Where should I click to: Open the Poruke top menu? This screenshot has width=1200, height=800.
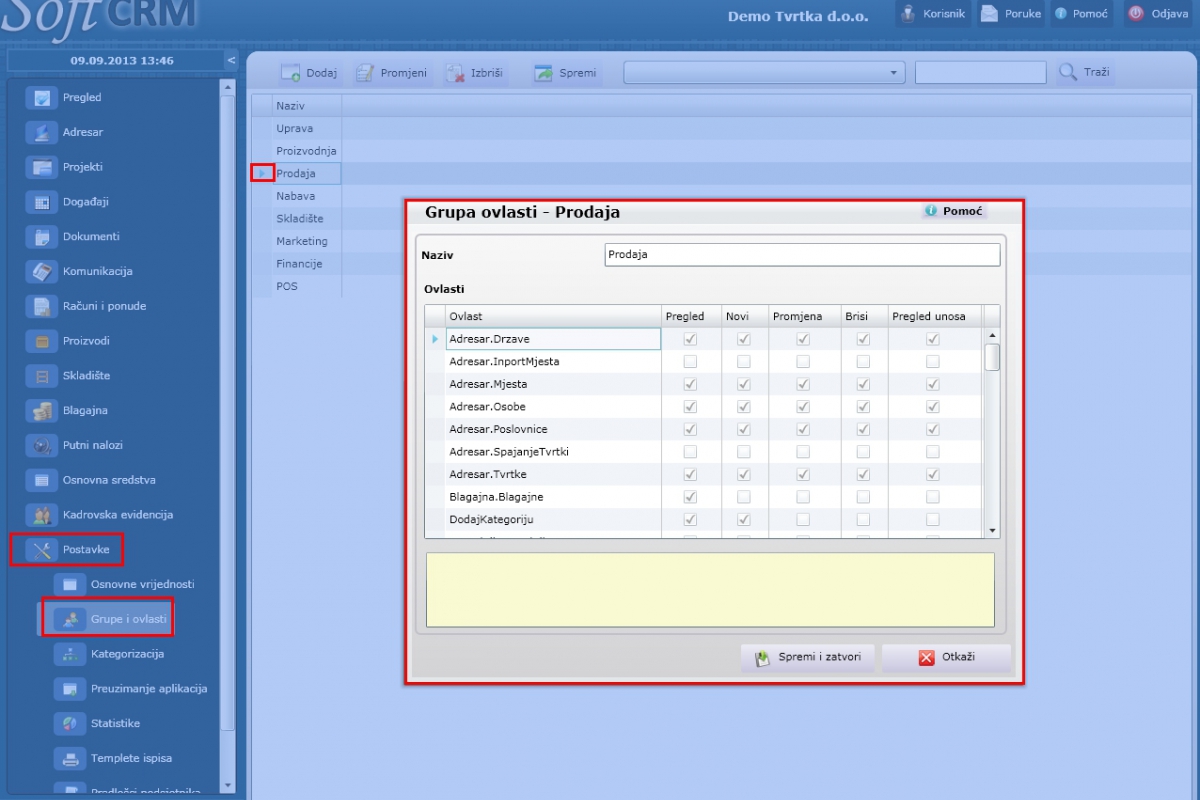coord(1011,14)
